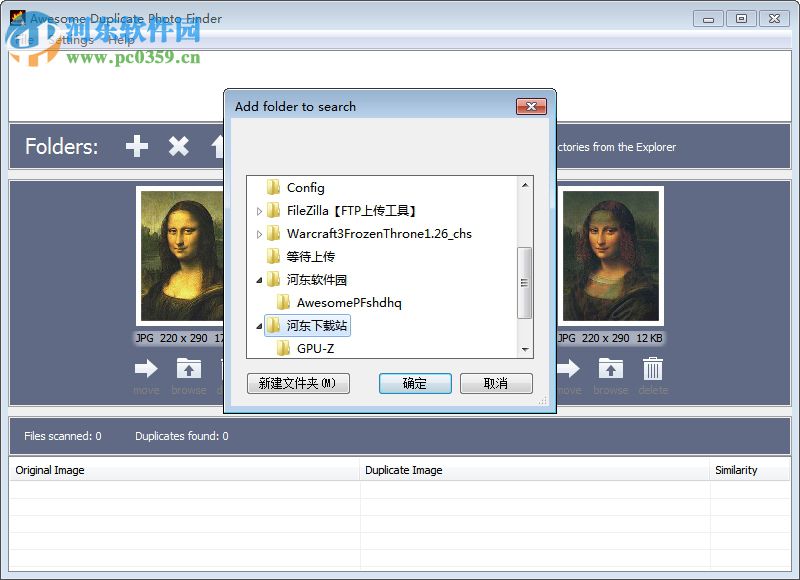Click the 取消 cancel button

click(496, 383)
